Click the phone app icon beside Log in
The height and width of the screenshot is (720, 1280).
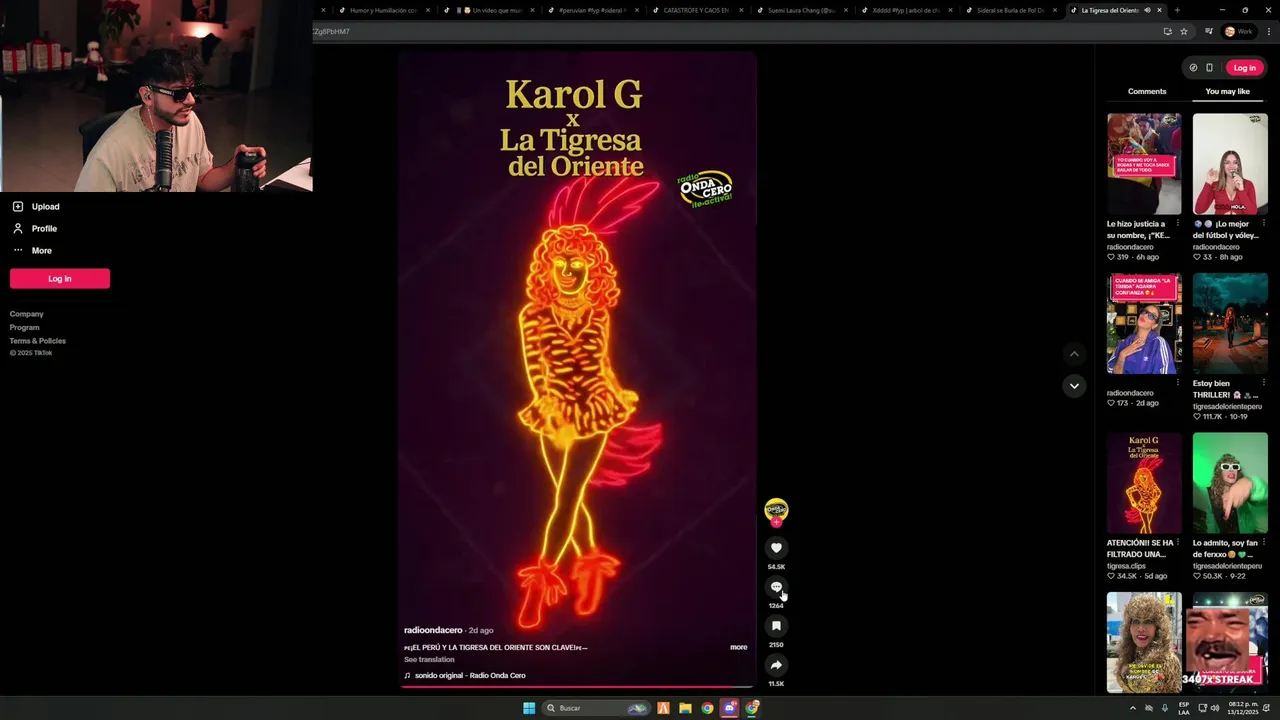pyautogui.click(x=1209, y=68)
